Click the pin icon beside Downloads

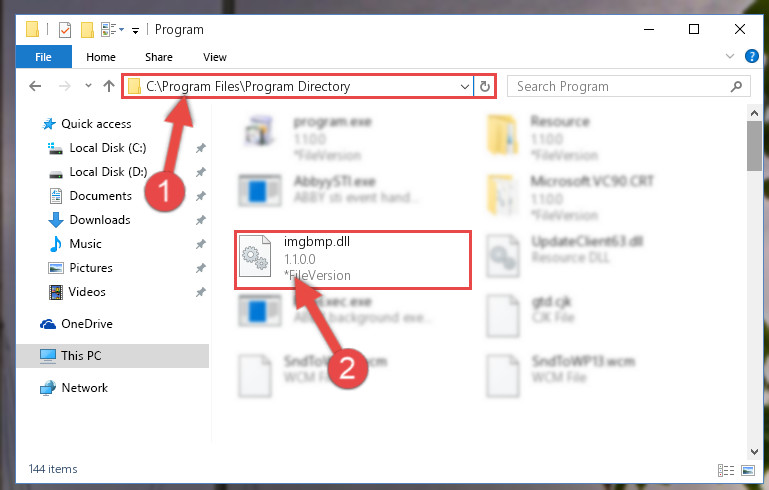click(x=201, y=220)
